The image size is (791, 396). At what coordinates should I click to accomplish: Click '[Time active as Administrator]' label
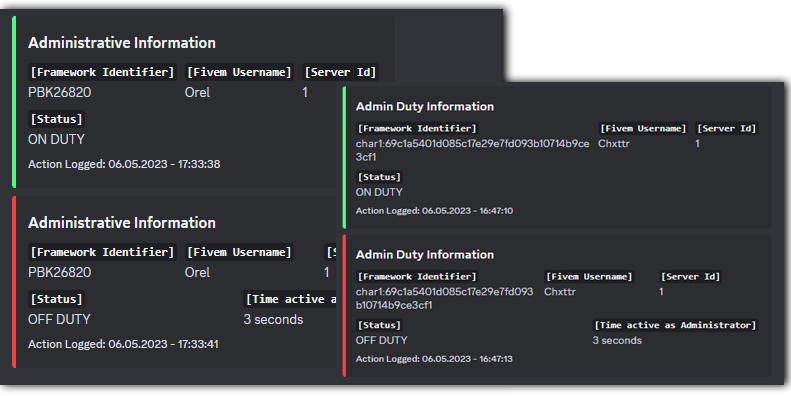(x=675, y=325)
